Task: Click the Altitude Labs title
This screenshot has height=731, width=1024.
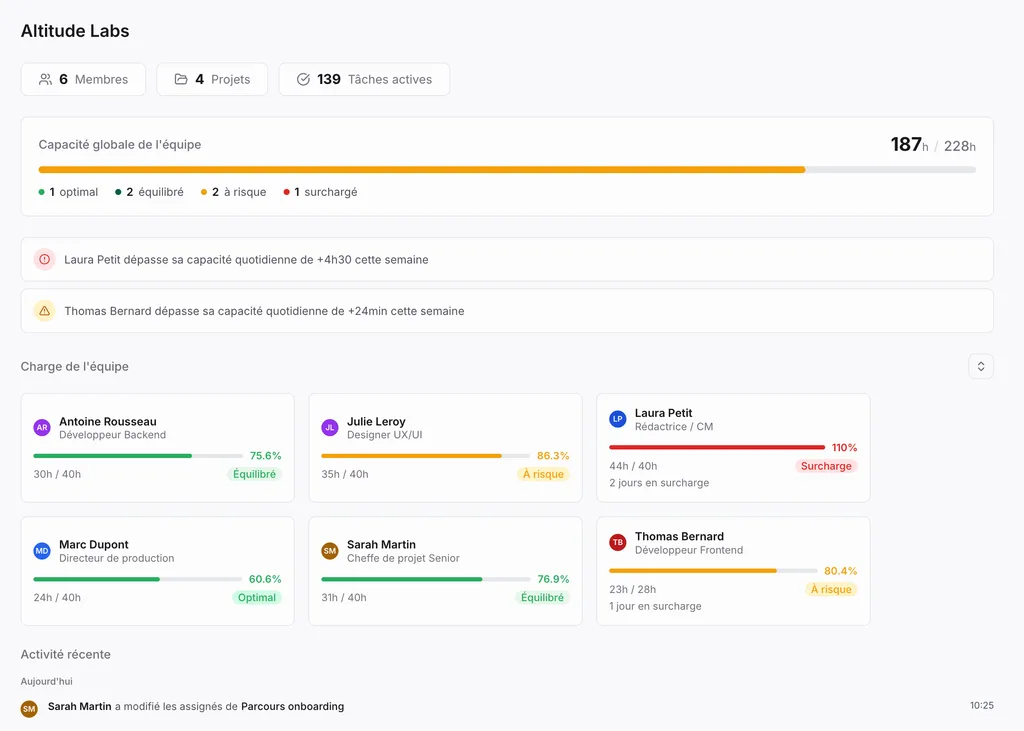Action: (x=75, y=31)
